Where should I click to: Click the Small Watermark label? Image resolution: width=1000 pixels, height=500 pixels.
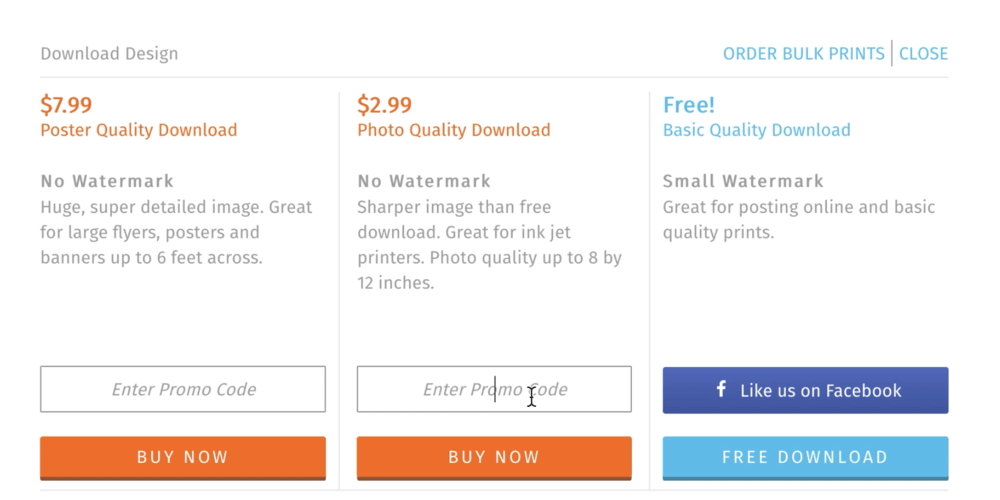tap(744, 181)
